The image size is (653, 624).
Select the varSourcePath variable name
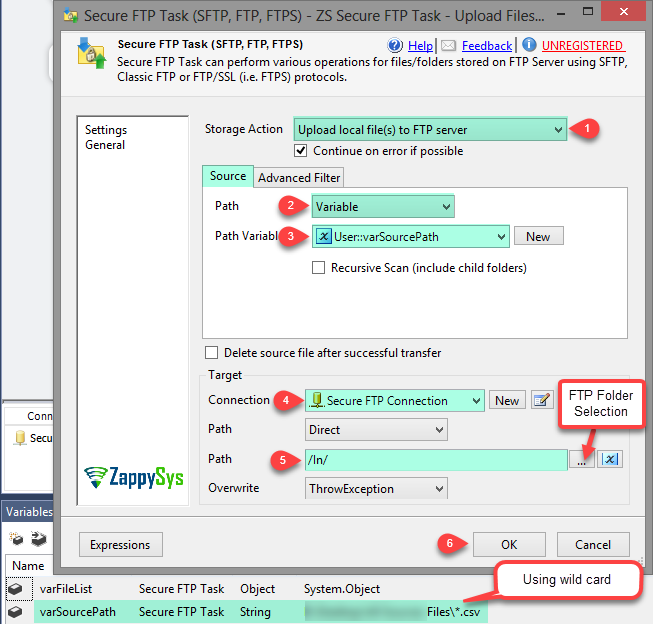pyautogui.click(x=77, y=612)
